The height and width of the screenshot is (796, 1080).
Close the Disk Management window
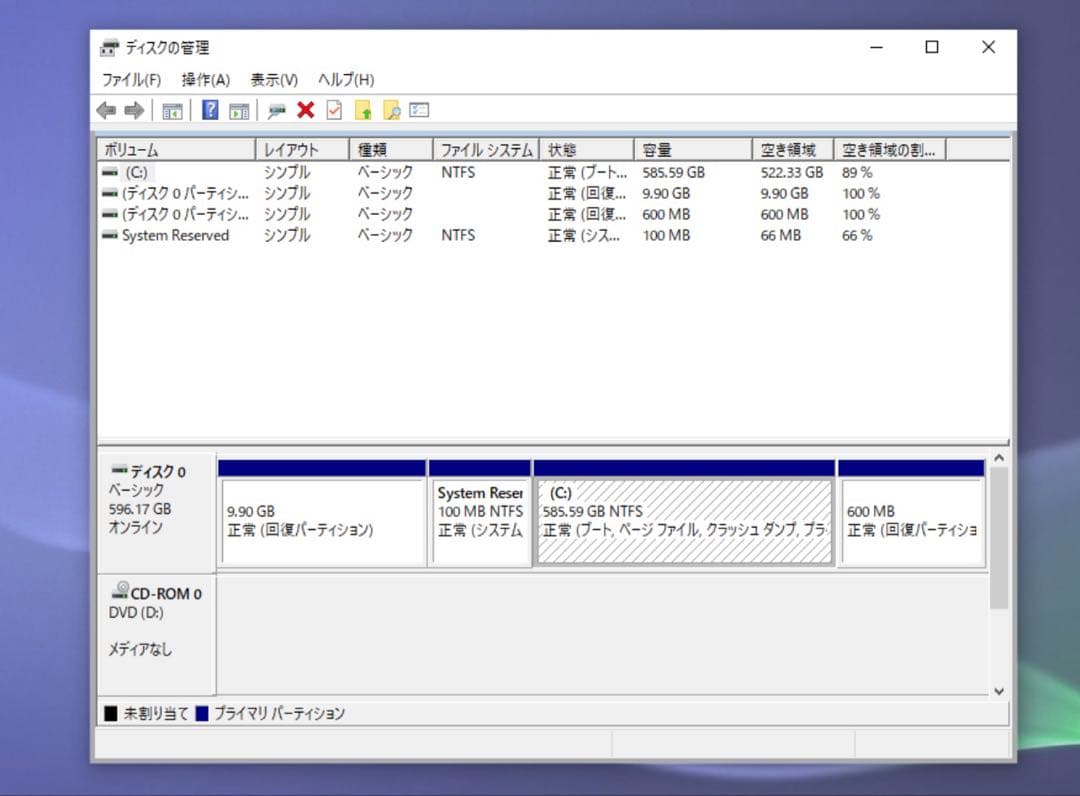pos(988,47)
